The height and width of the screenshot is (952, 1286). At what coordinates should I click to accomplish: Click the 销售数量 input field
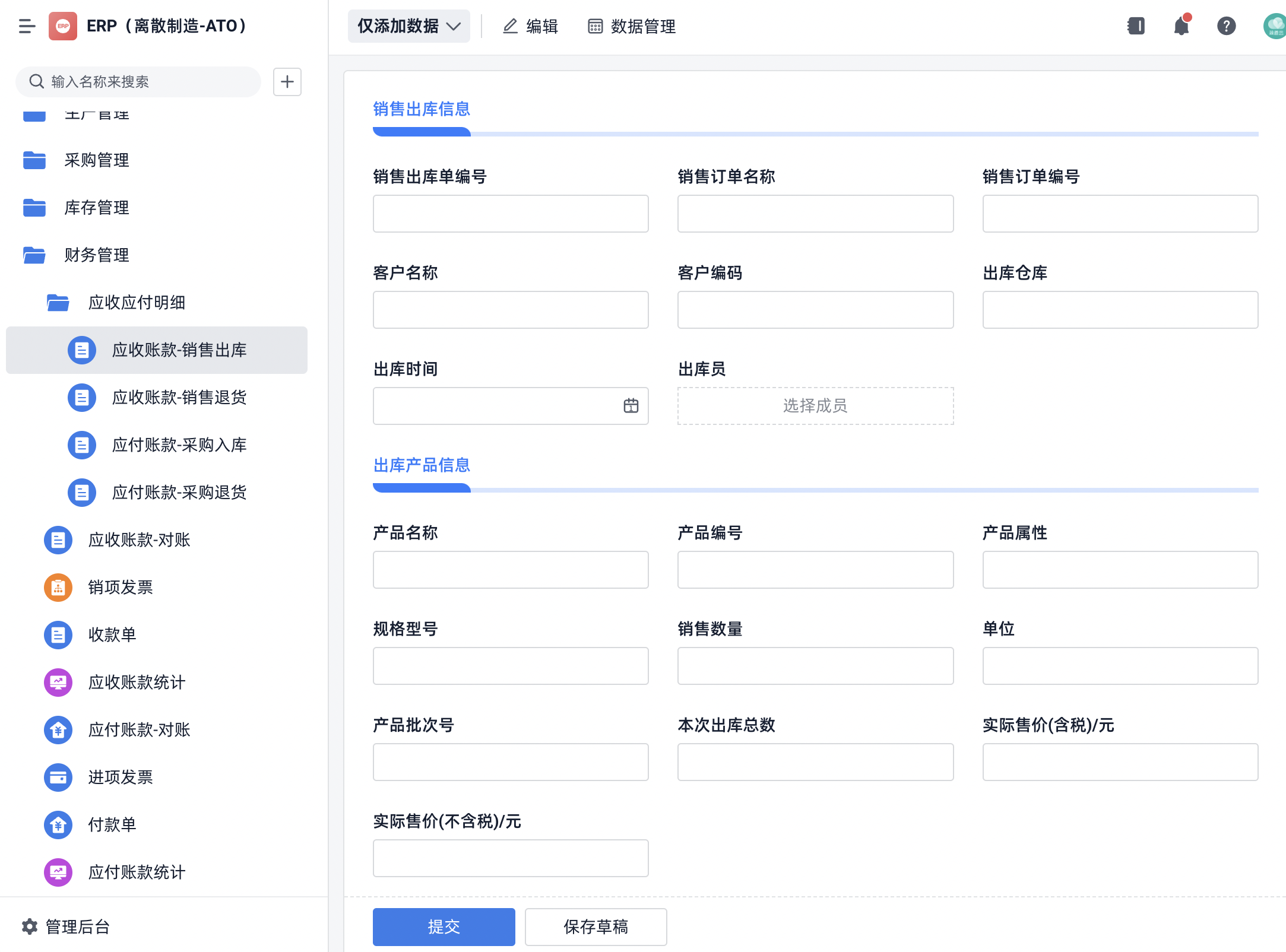point(816,666)
